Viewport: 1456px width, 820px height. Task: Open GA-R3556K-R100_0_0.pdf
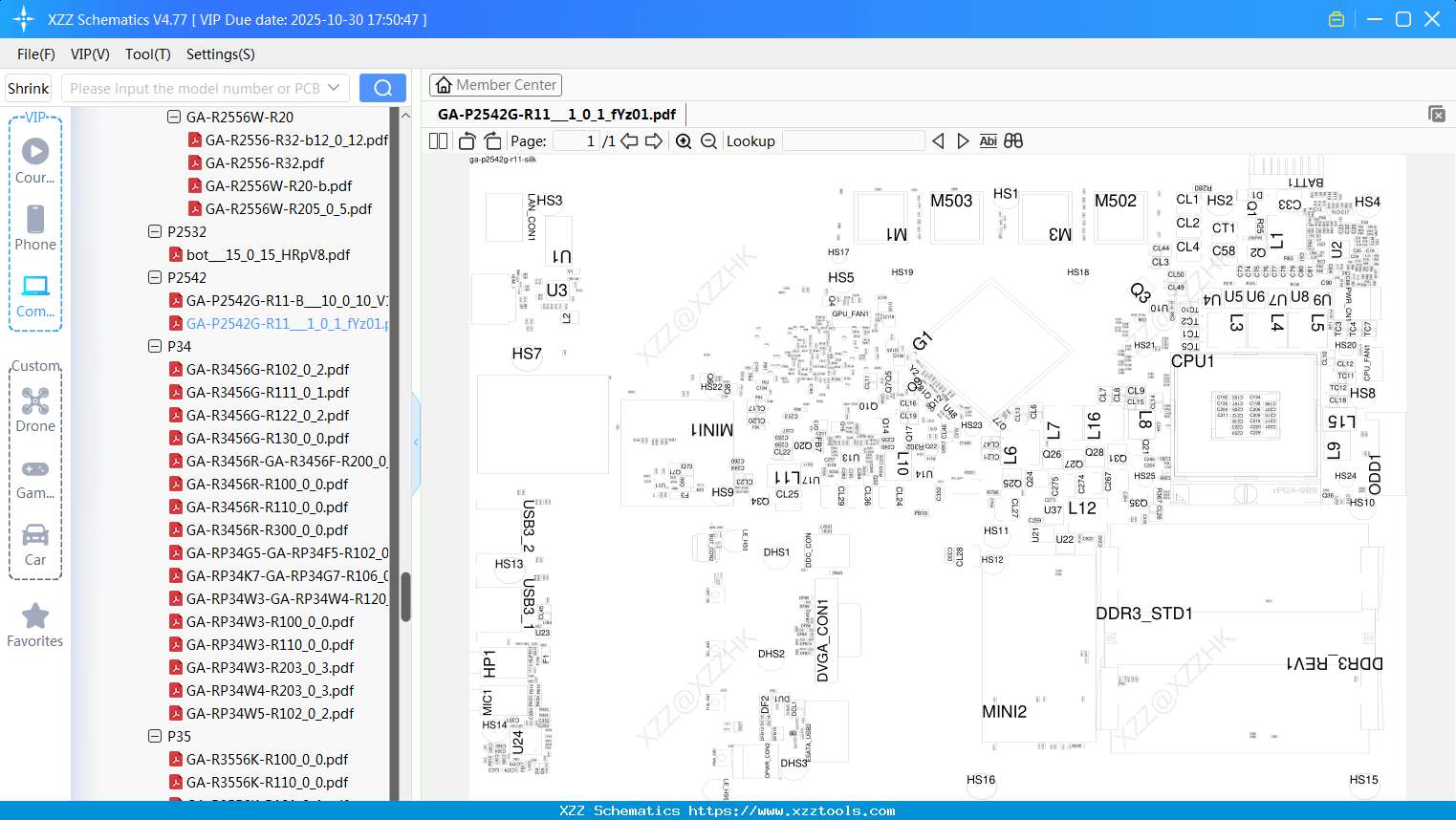point(268,760)
